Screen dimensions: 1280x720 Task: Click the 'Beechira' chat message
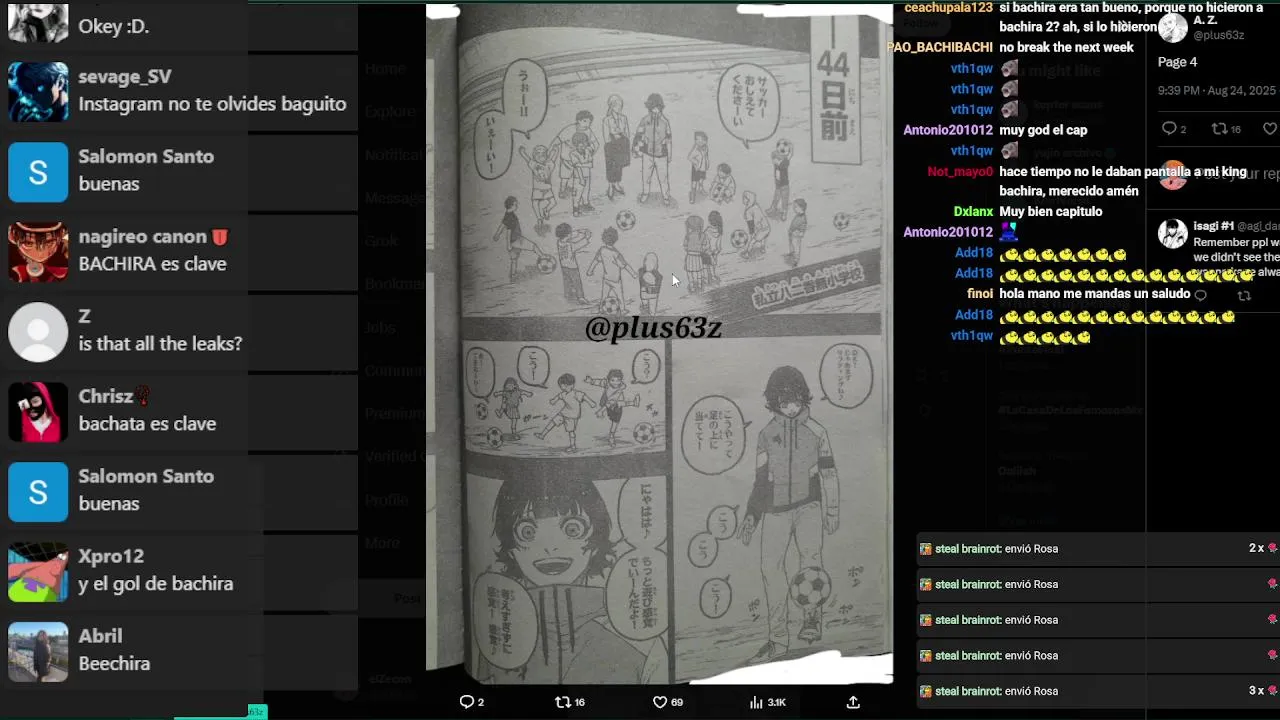114,664
